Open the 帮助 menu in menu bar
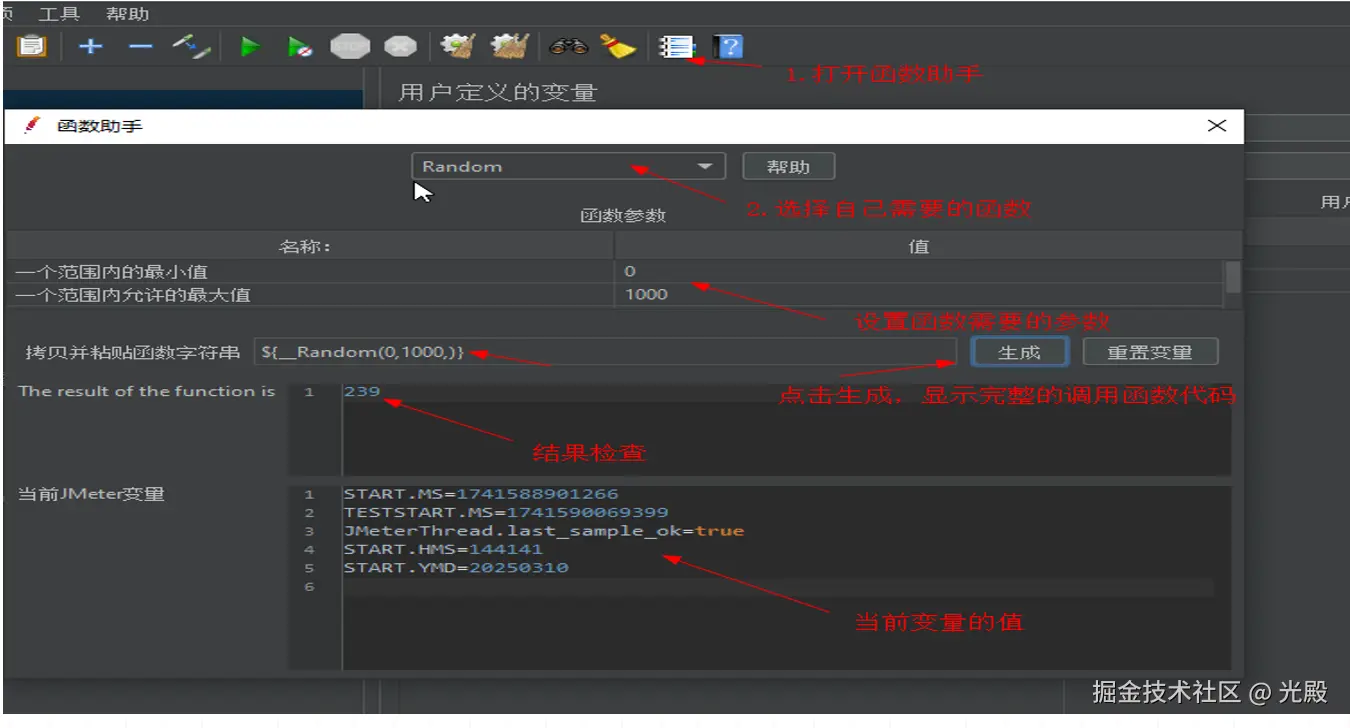The width and height of the screenshot is (1350, 728). click(x=127, y=14)
